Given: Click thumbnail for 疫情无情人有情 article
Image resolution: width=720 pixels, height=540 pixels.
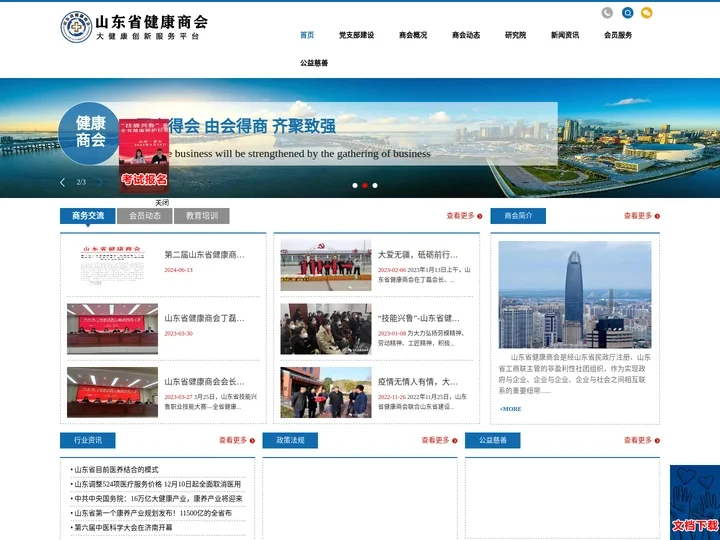Looking at the screenshot, I should tap(326, 392).
